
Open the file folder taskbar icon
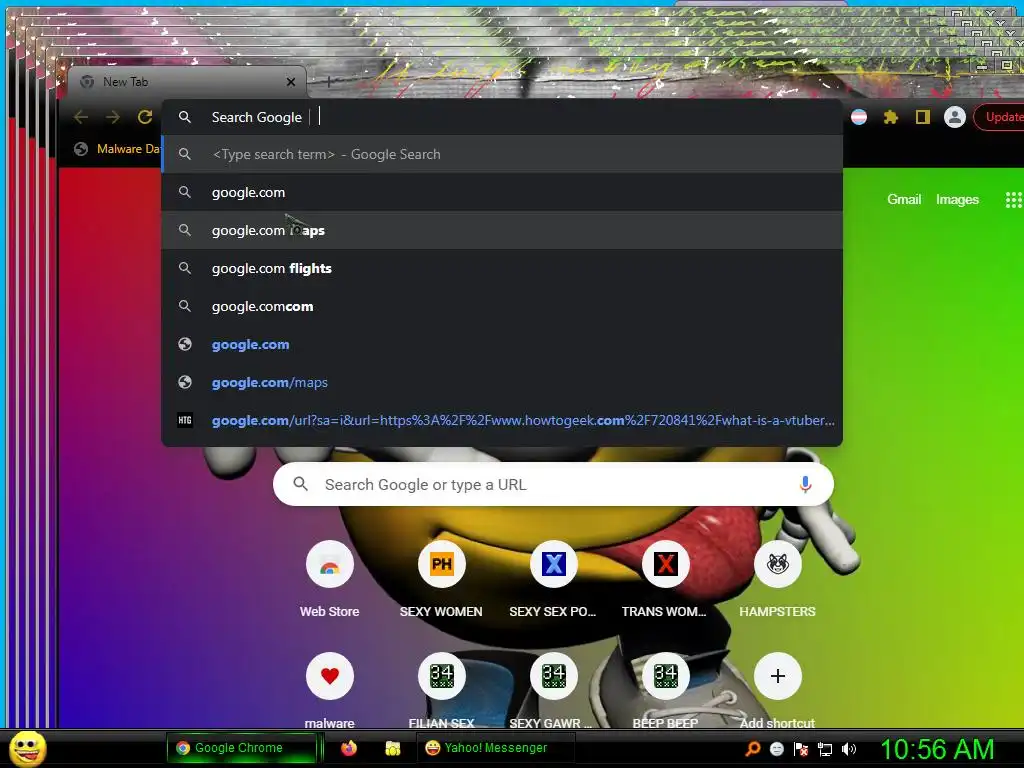tap(392, 748)
